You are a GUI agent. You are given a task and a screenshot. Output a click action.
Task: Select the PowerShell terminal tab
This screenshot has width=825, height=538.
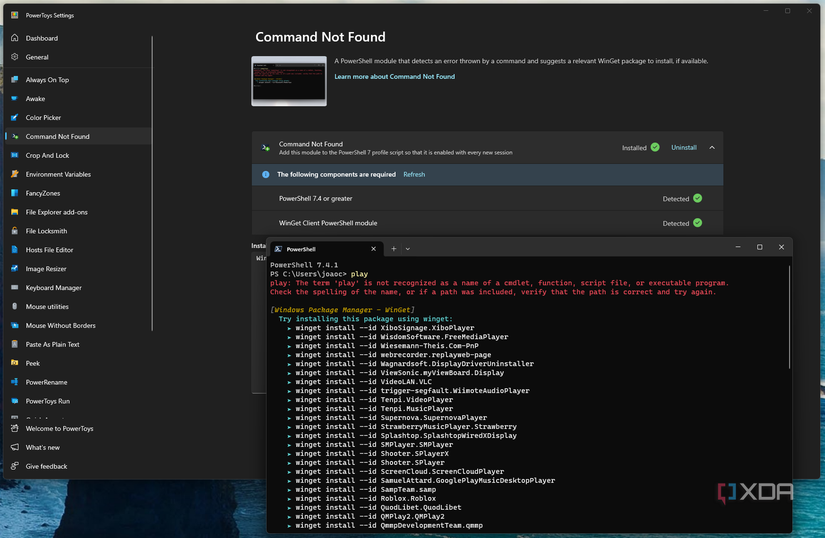326,249
